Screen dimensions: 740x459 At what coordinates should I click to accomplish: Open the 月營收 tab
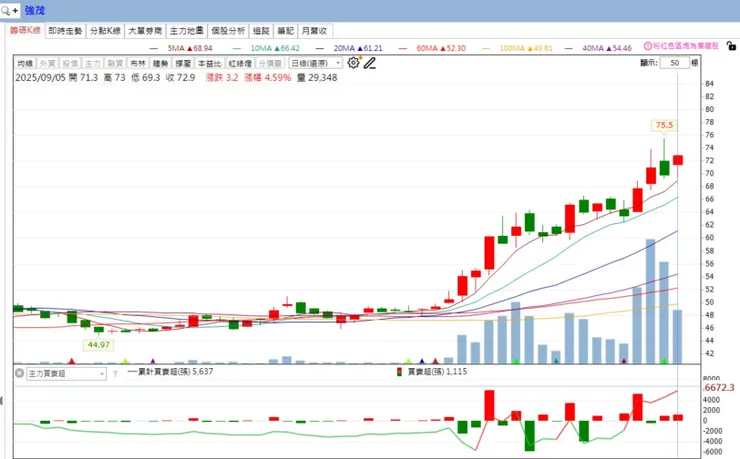[314, 31]
